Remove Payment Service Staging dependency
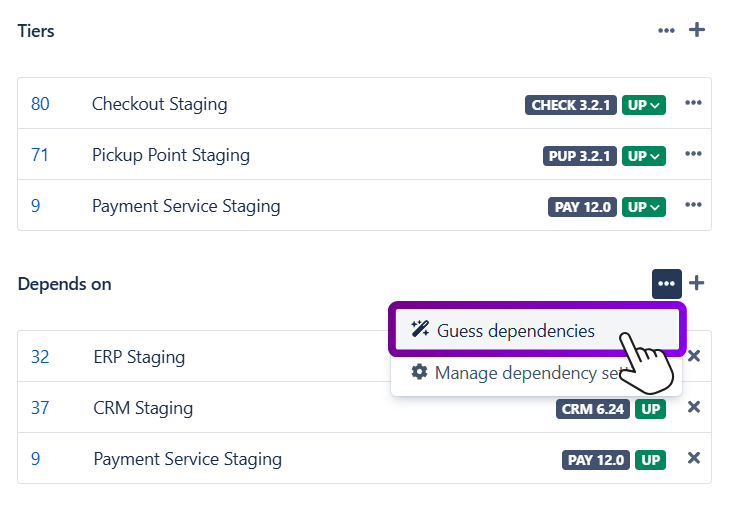 [x=694, y=458]
